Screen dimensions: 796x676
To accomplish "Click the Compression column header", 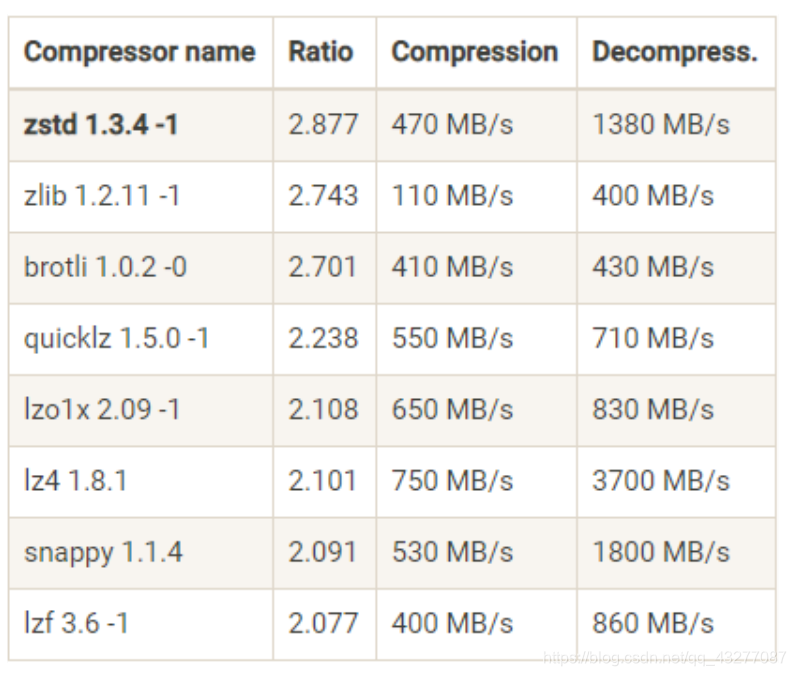I will coord(476,52).
